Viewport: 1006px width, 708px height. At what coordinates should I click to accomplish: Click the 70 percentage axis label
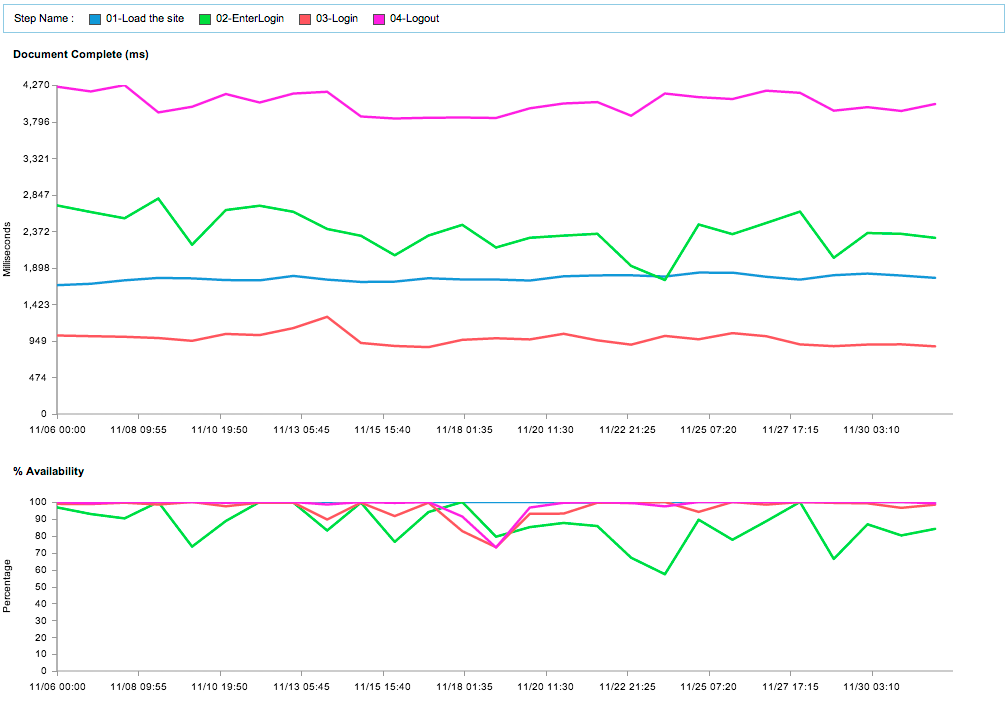coord(42,553)
